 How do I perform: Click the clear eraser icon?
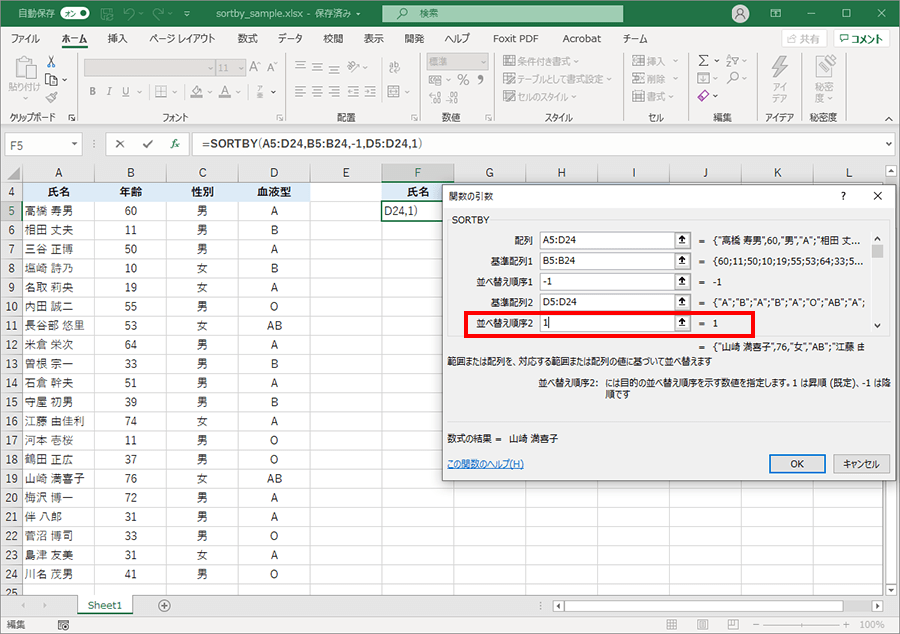point(704,96)
